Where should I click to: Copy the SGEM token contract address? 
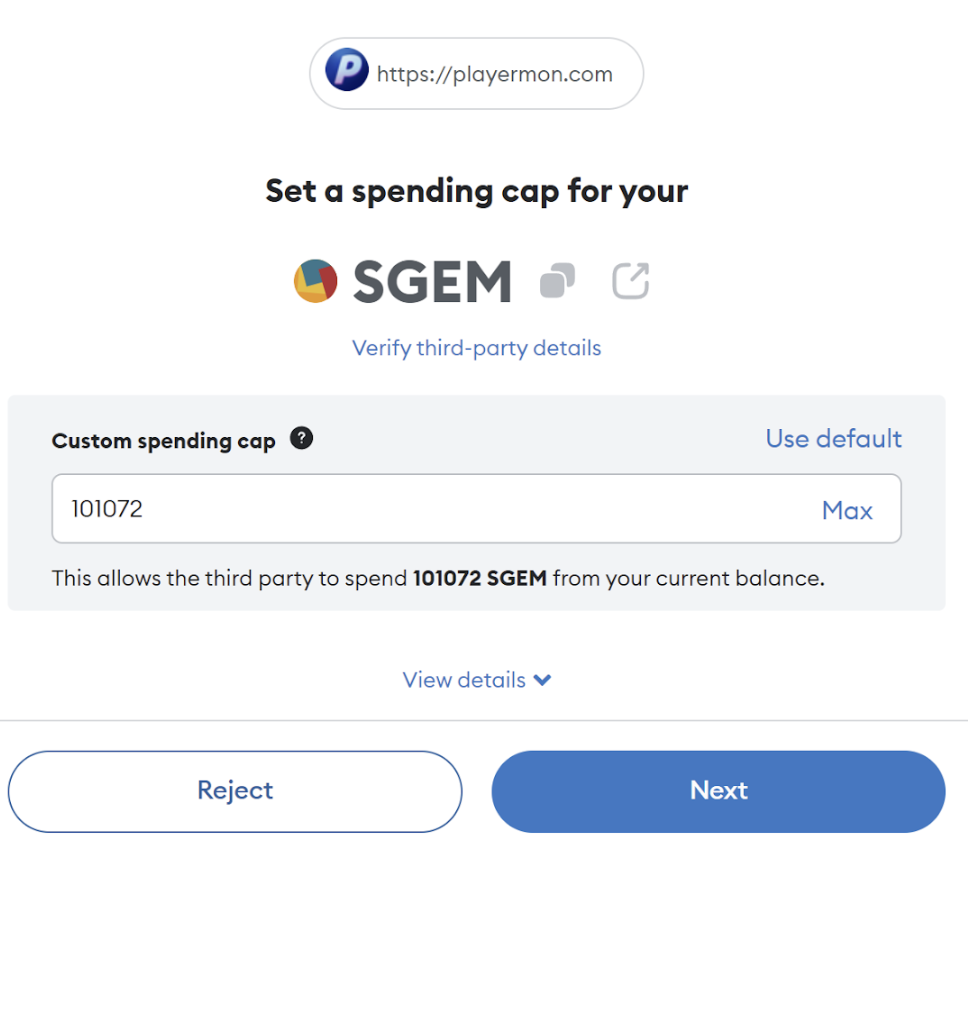557,281
